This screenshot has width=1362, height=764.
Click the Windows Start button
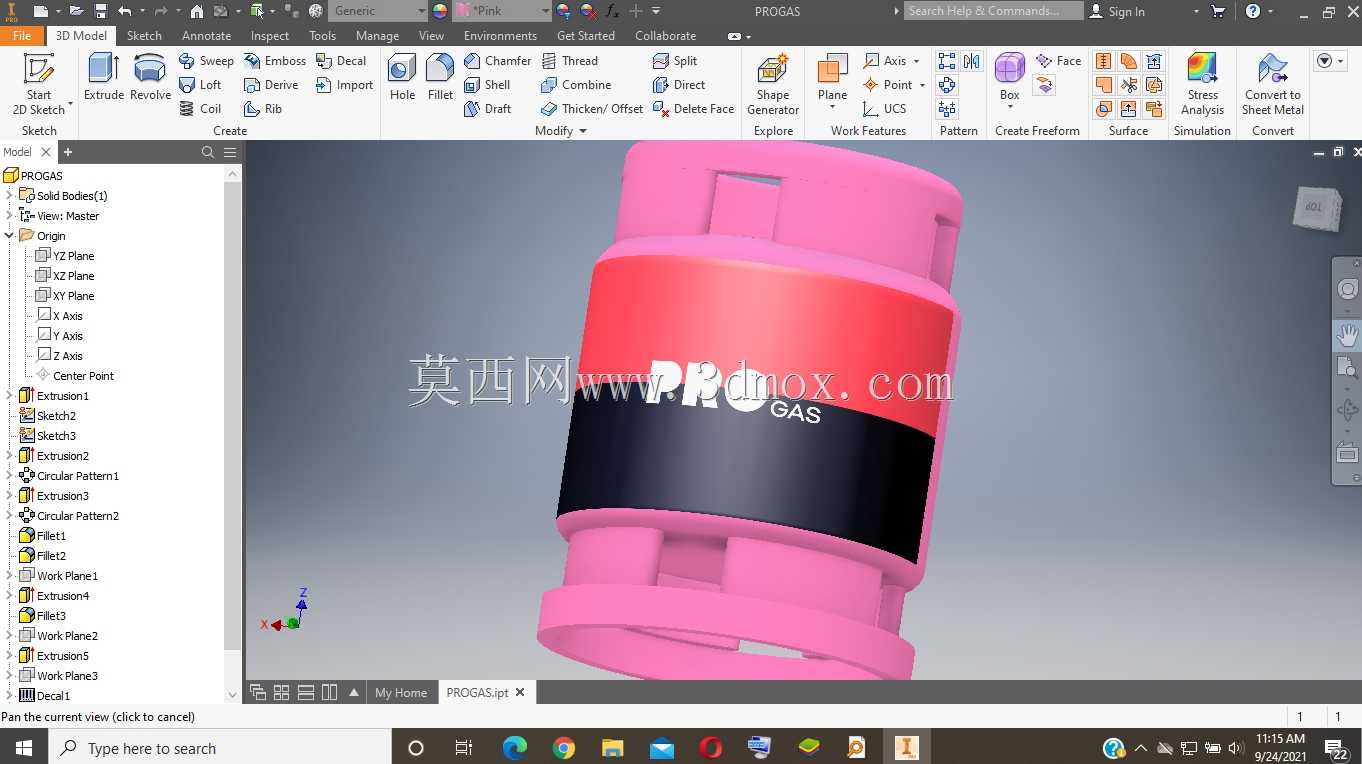pos(23,748)
